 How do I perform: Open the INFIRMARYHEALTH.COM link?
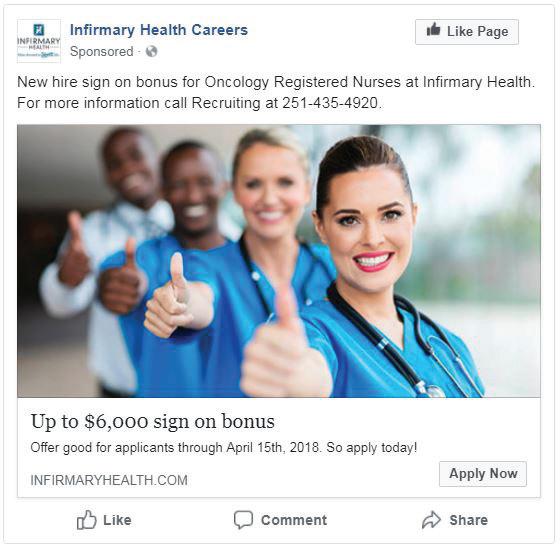pyautogui.click(x=109, y=480)
